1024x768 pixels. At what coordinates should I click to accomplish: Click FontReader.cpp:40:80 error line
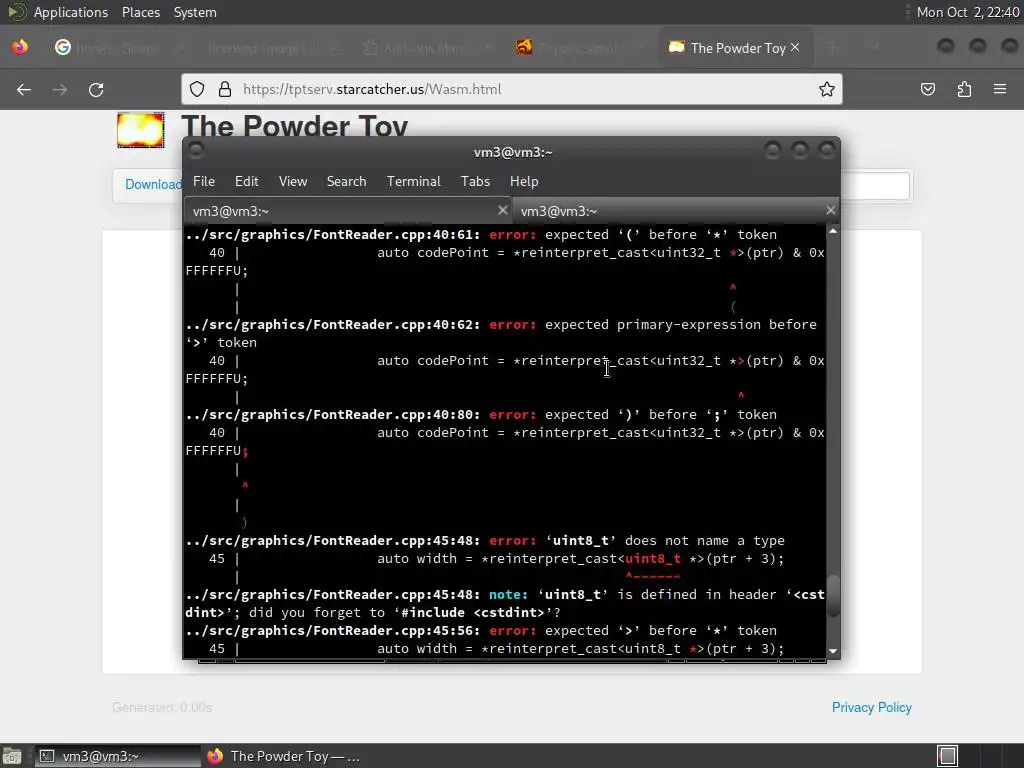point(481,415)
